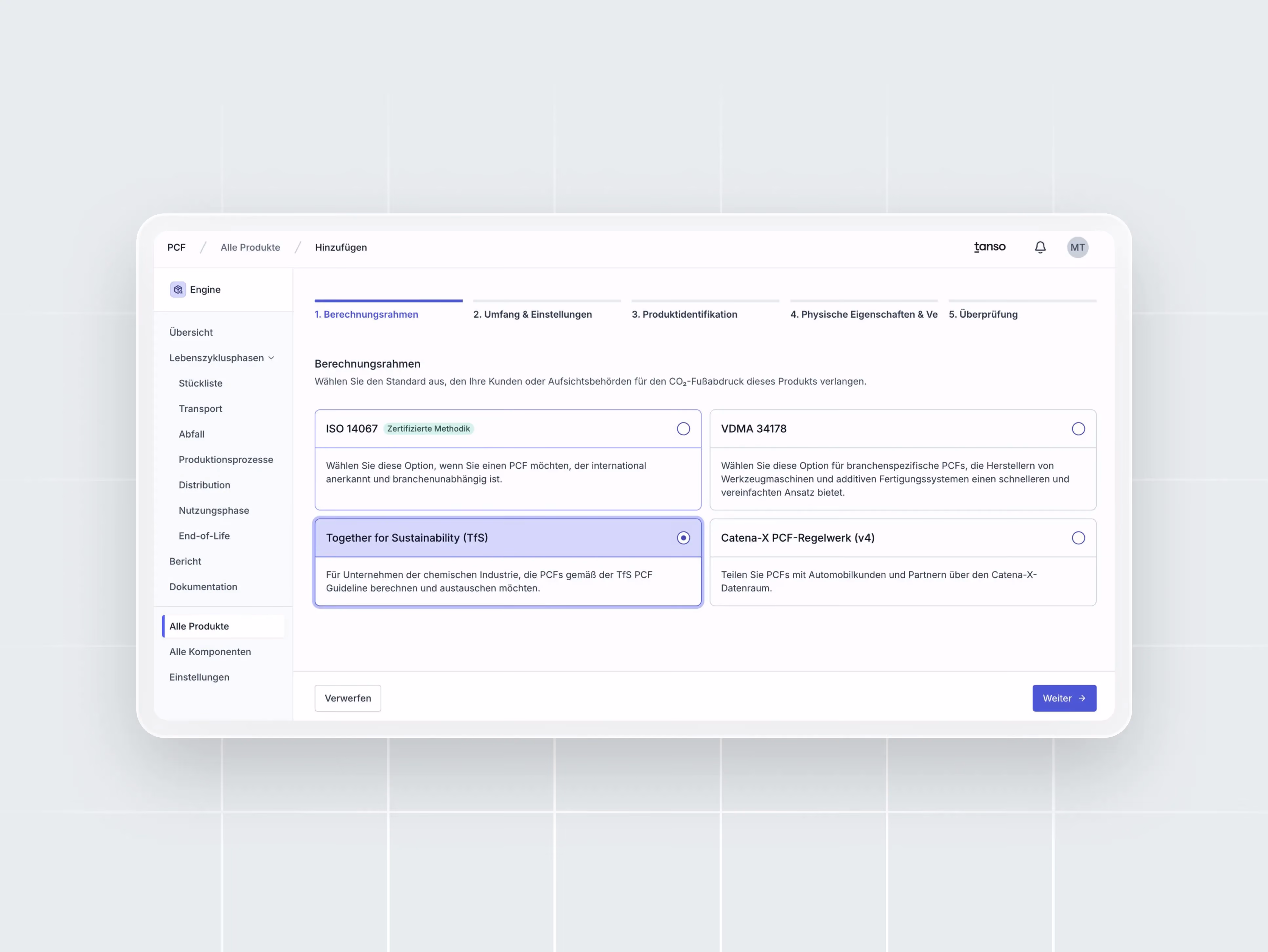Click the Engine label in the sidebar
The width and height of the screenshot is (1268, 952).
(205, 289)
